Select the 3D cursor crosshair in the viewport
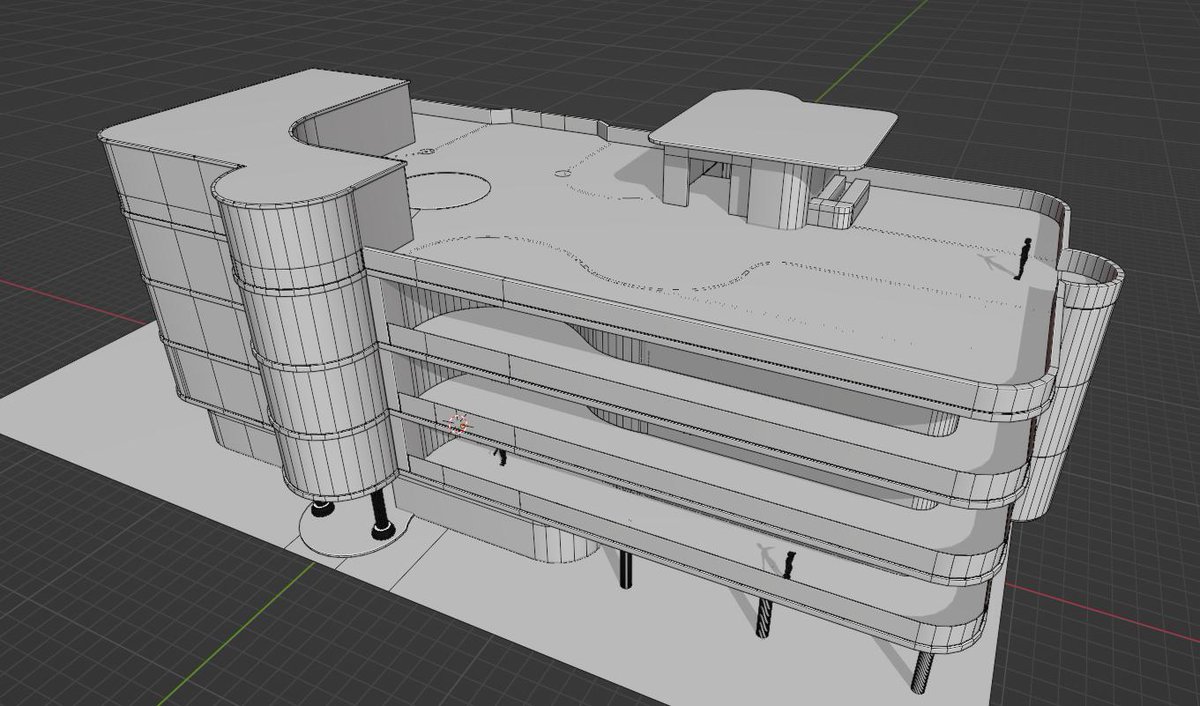The height and width of the screenshot is (706, 1200). [459, 424]
